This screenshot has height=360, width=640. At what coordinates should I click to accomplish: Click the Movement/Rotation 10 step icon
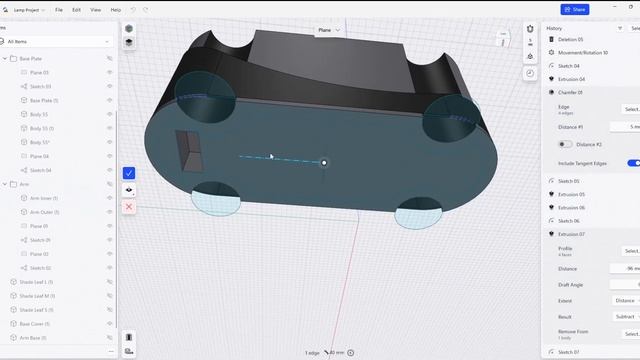point(551,52)
